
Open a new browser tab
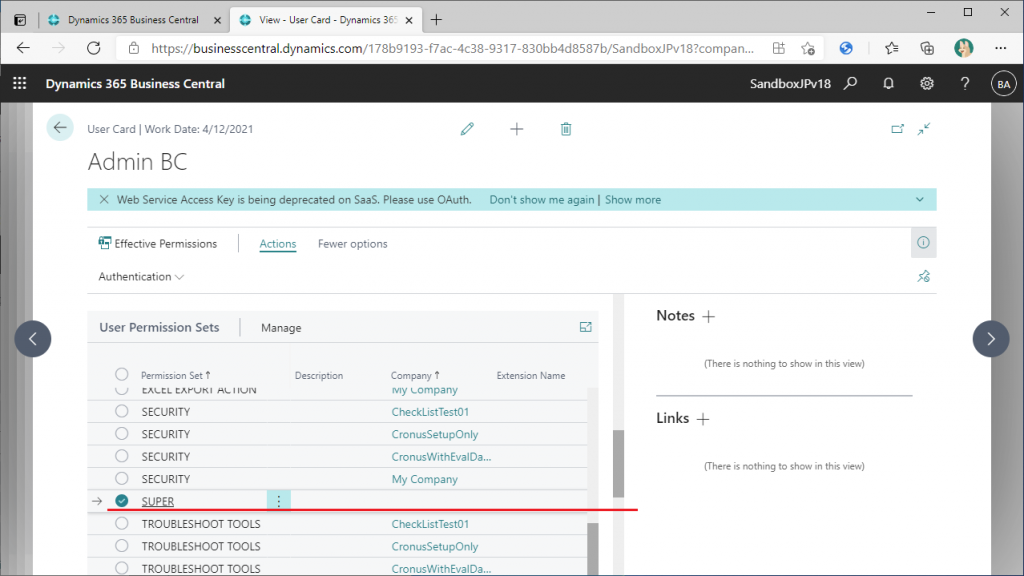pyautogui.click(x=436, y=20)
